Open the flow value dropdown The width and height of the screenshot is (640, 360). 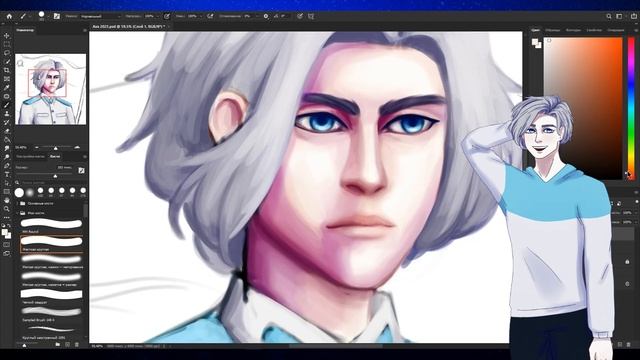point(202,16)
